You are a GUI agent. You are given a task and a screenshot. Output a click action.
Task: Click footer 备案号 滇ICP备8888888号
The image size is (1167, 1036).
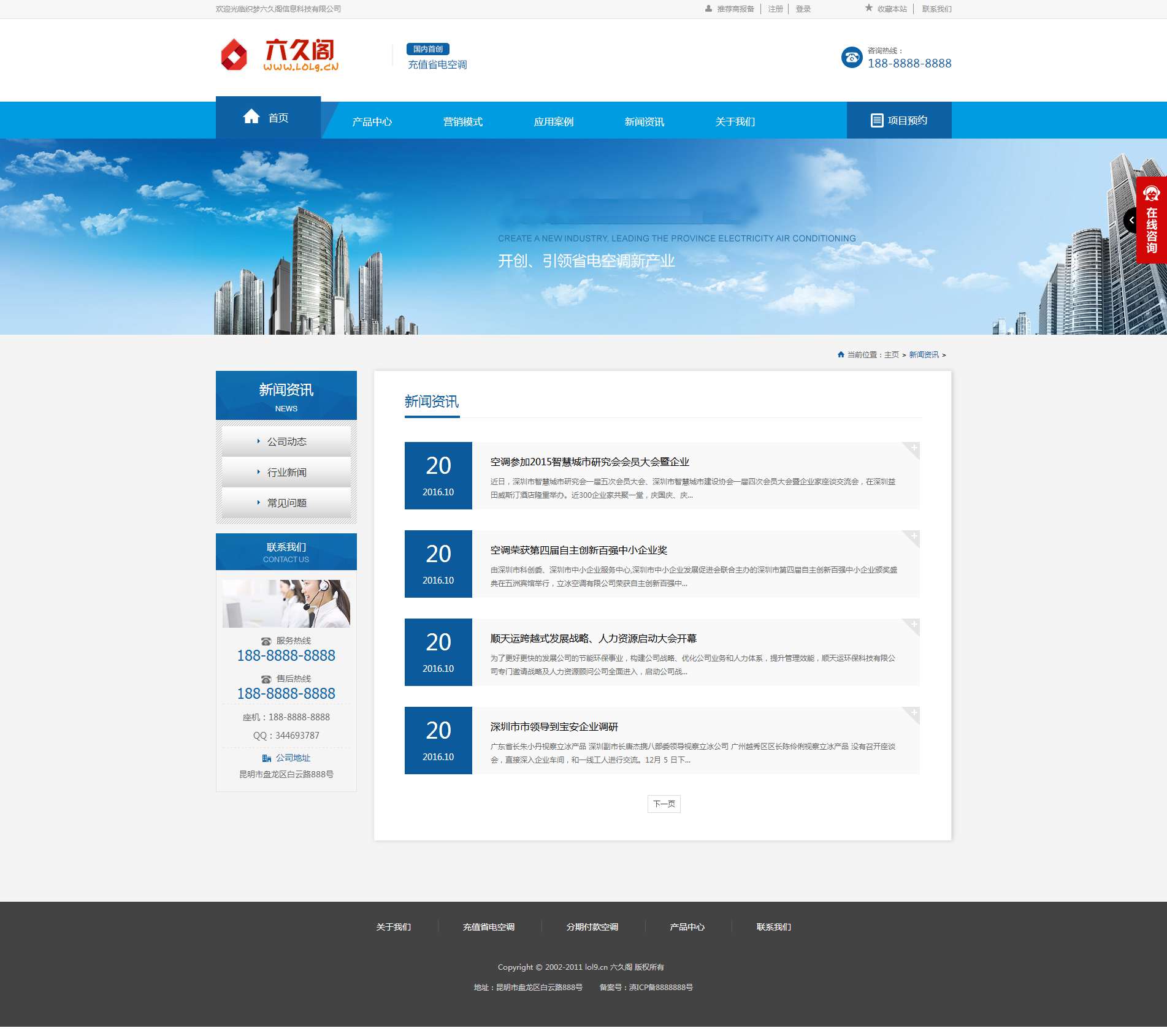click(x=646, y=987)
